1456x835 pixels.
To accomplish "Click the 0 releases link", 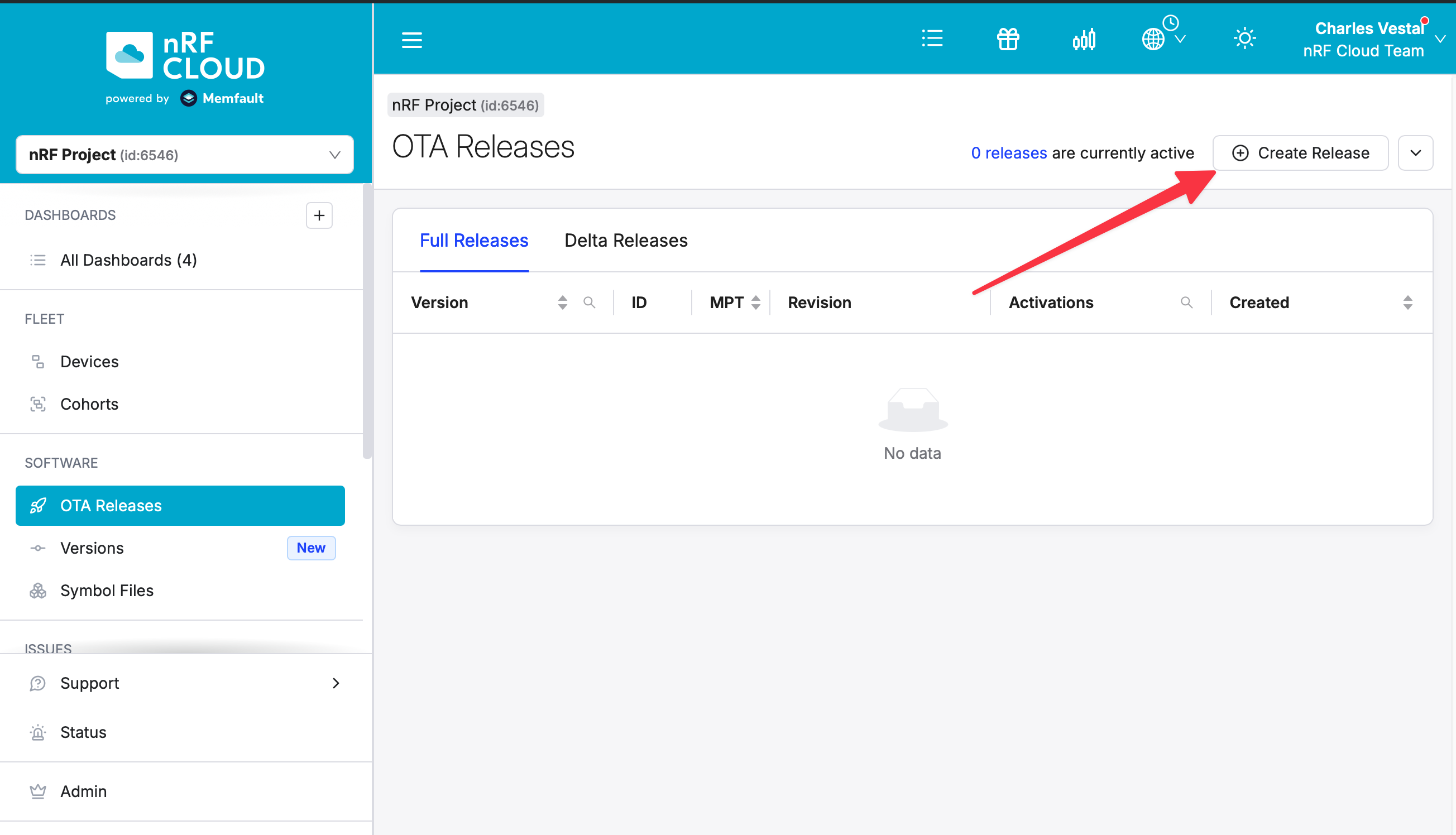I will [x=1009, y=153].
